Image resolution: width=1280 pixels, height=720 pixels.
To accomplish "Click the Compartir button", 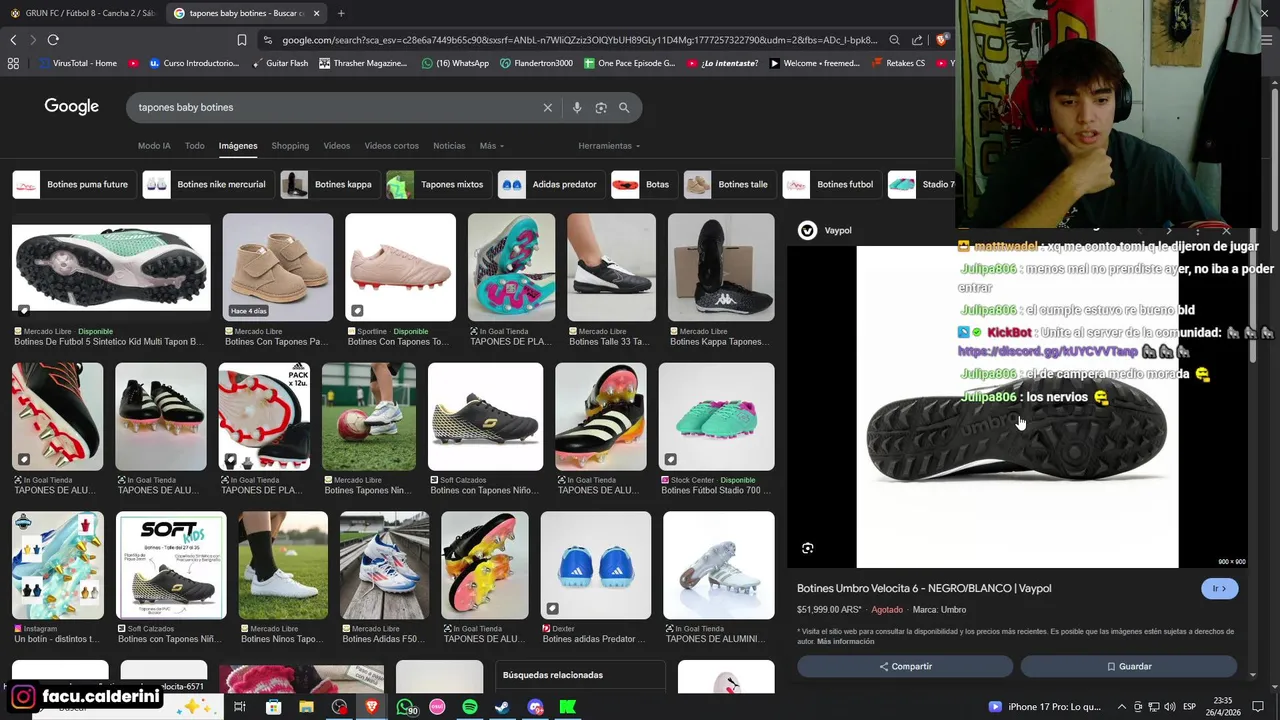I will tap(905, 666).
